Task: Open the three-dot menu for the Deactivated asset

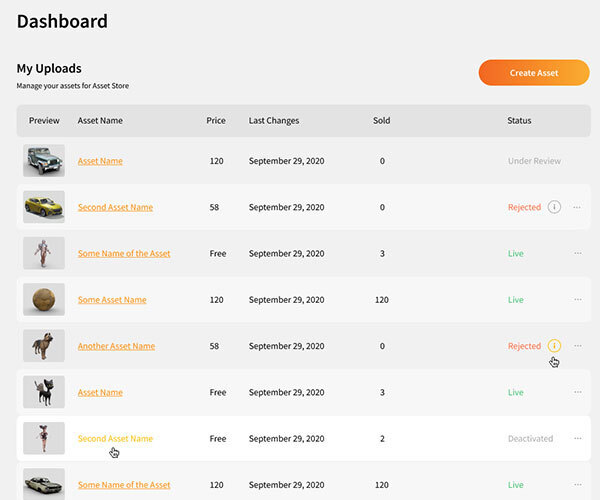Action: (577, 438)
